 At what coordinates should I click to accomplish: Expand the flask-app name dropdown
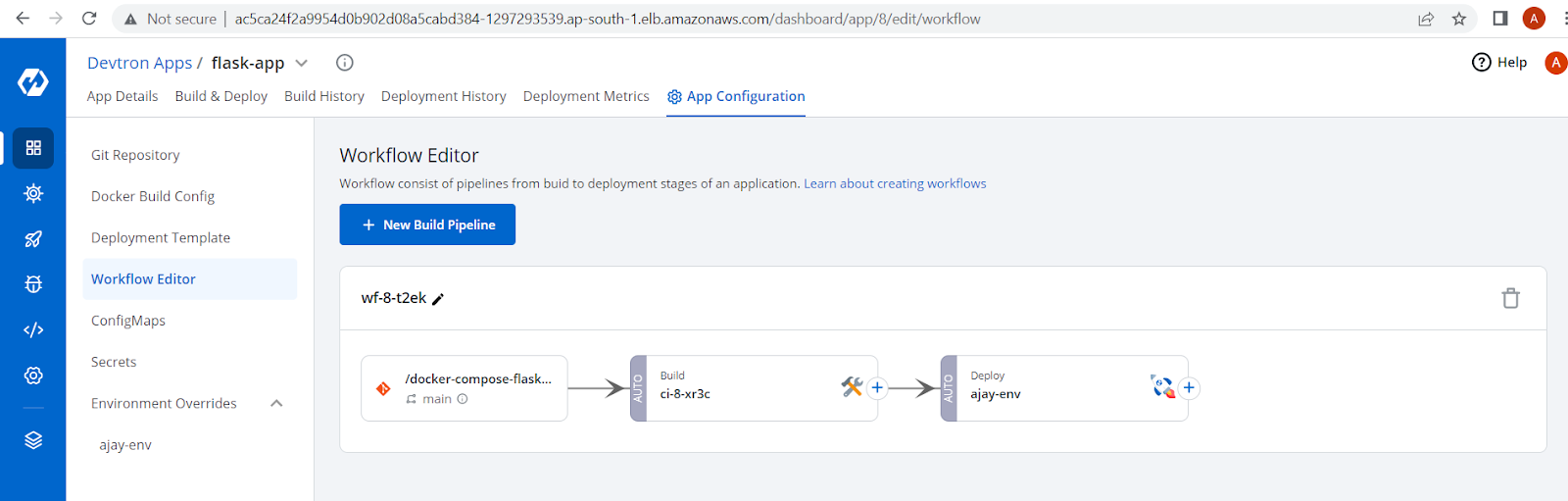pyautogui.click(x=302, y=63)
